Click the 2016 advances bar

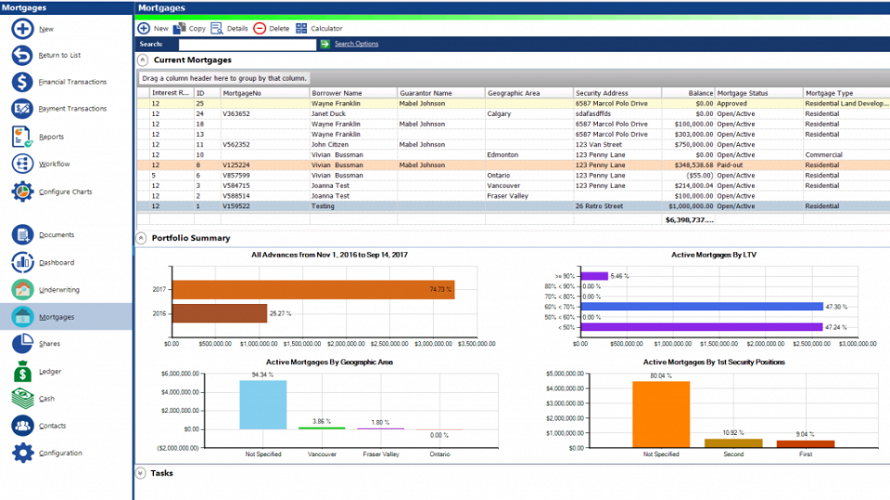(x=219, y=313)
